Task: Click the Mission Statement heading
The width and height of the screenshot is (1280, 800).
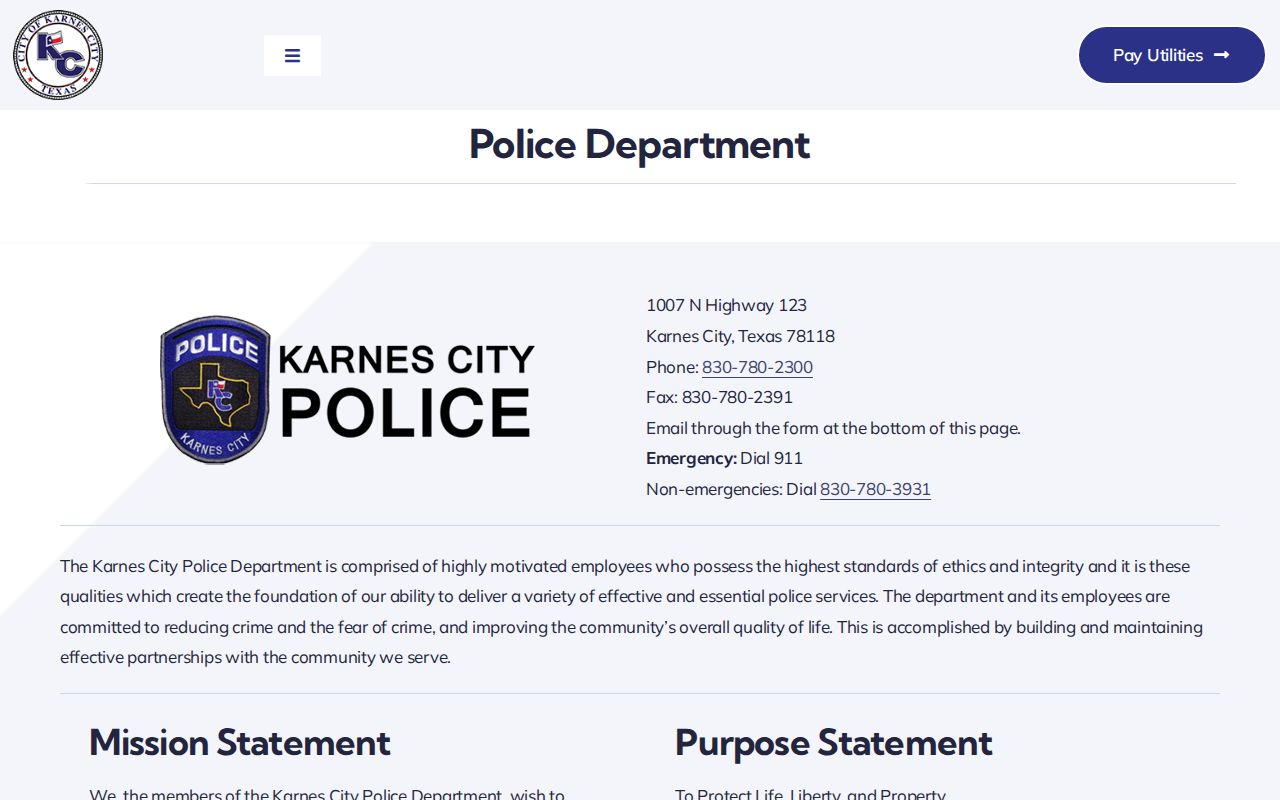Action: [240, 743]
